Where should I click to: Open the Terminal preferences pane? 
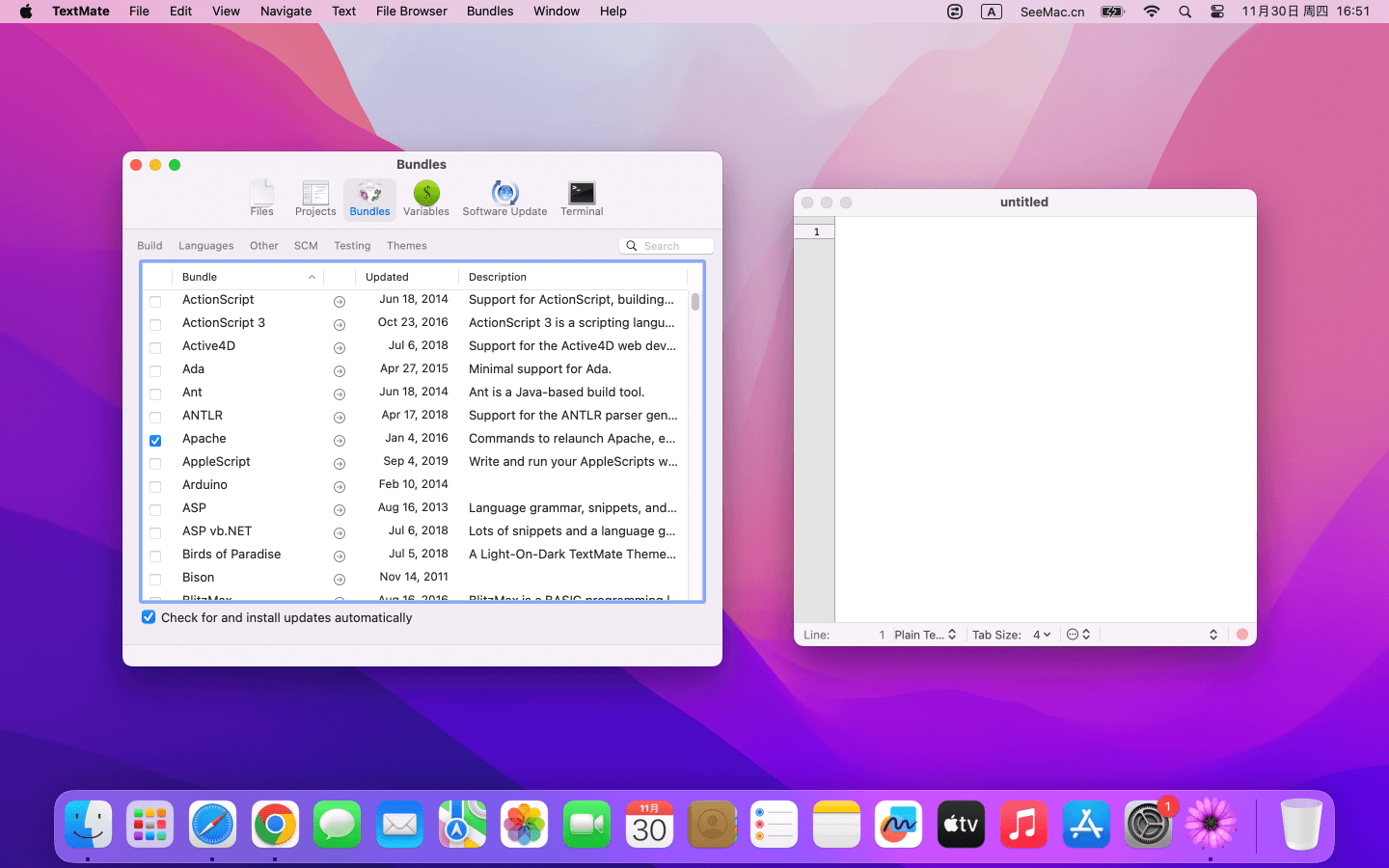[582, 199]
